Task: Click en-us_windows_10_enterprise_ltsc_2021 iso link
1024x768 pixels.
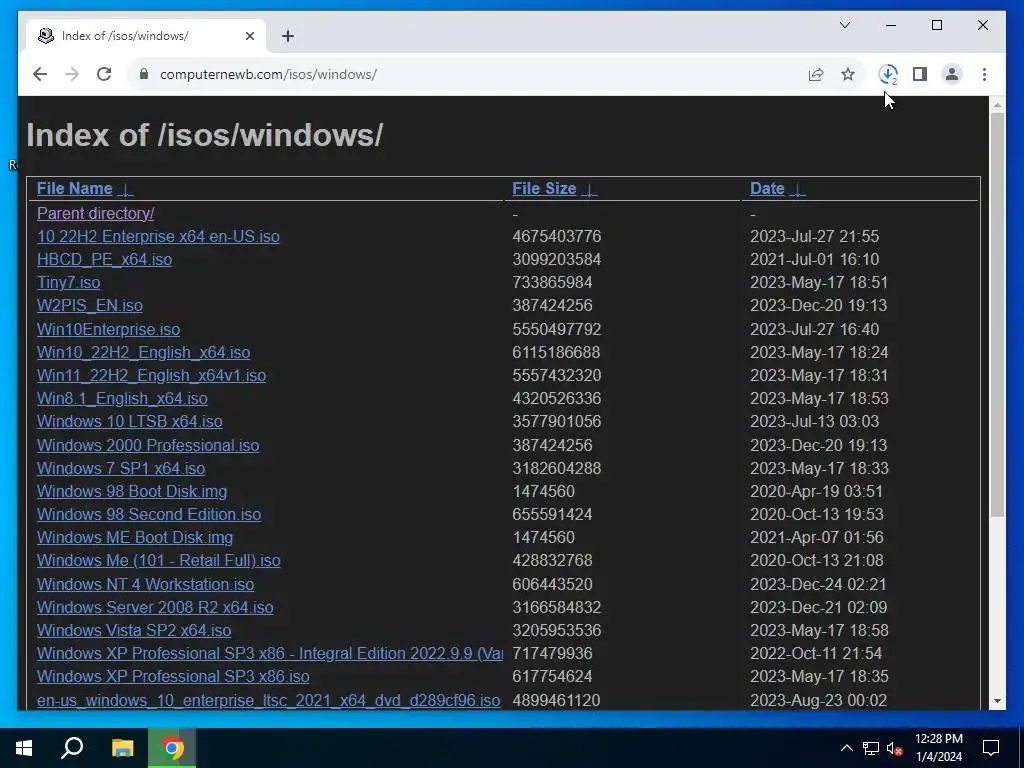Action: tap(268, 700)
